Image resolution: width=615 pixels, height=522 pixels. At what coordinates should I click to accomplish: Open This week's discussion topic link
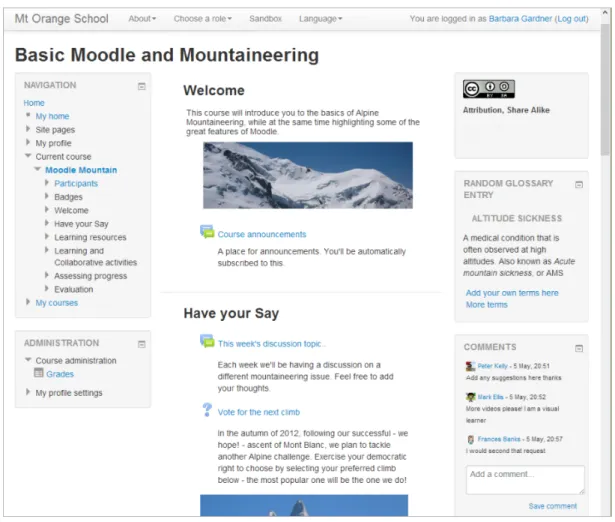(x=271, y=344)
